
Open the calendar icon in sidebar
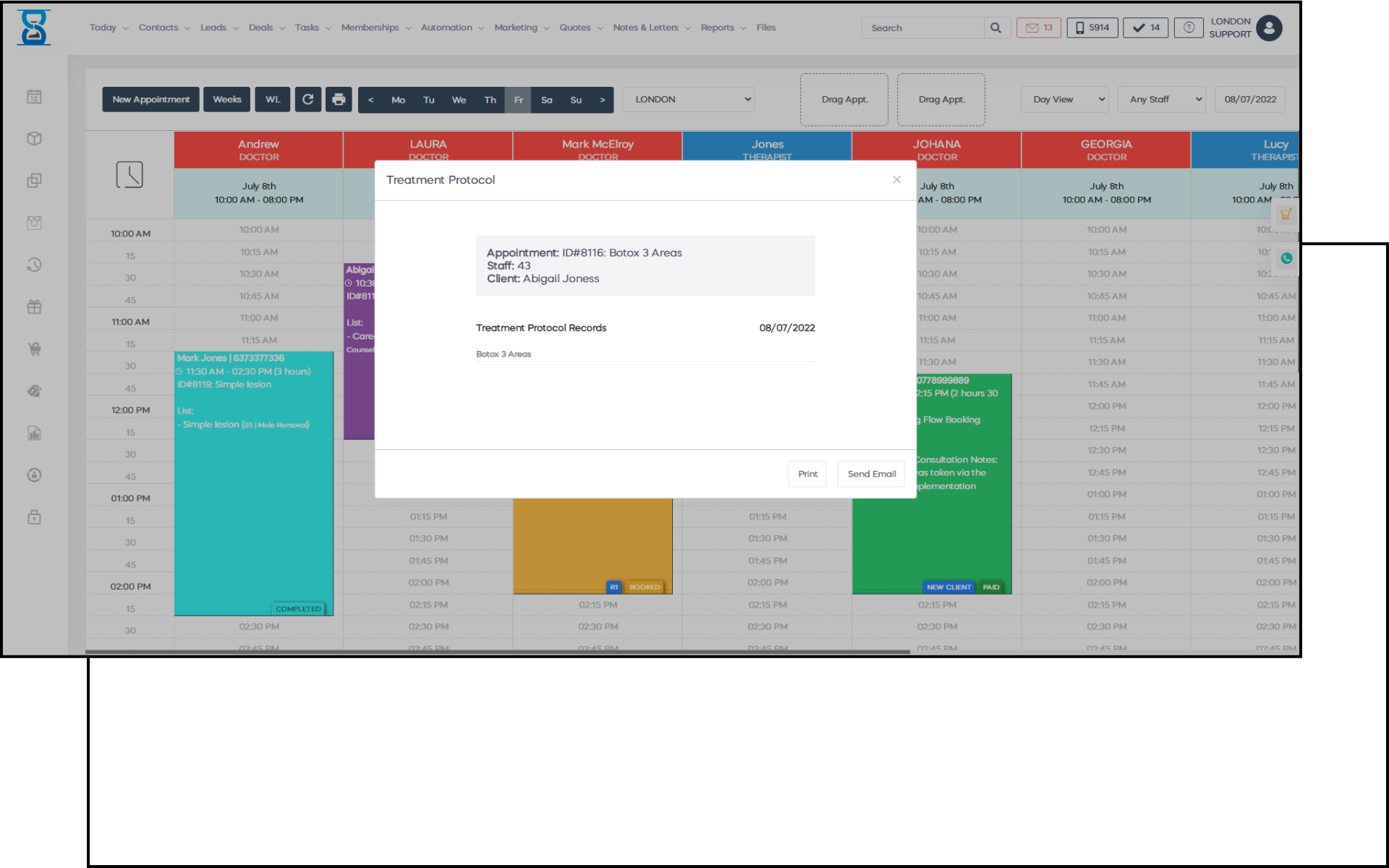(34, 97)
